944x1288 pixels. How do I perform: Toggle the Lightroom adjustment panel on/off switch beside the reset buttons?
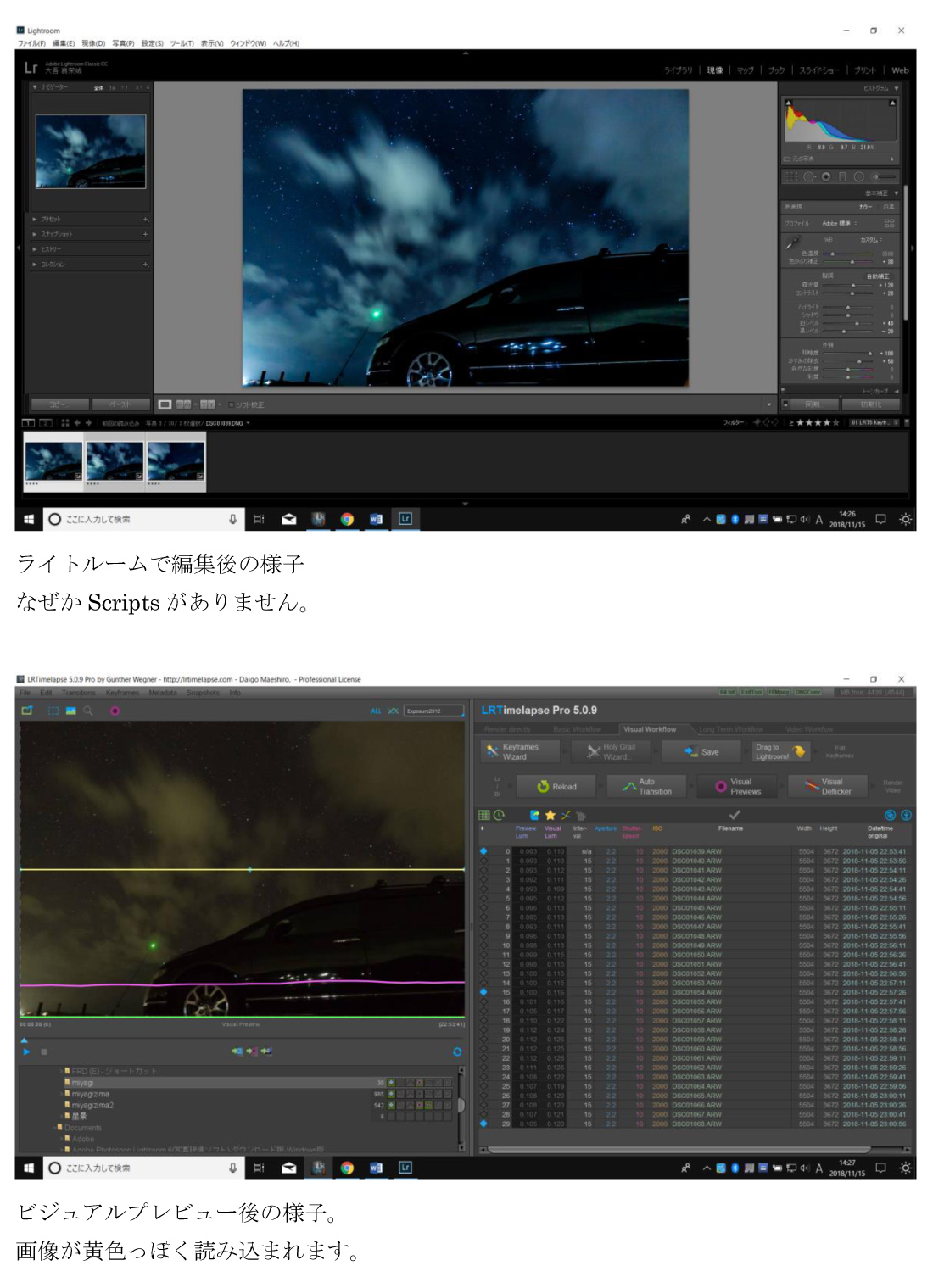tap(785, 404)
